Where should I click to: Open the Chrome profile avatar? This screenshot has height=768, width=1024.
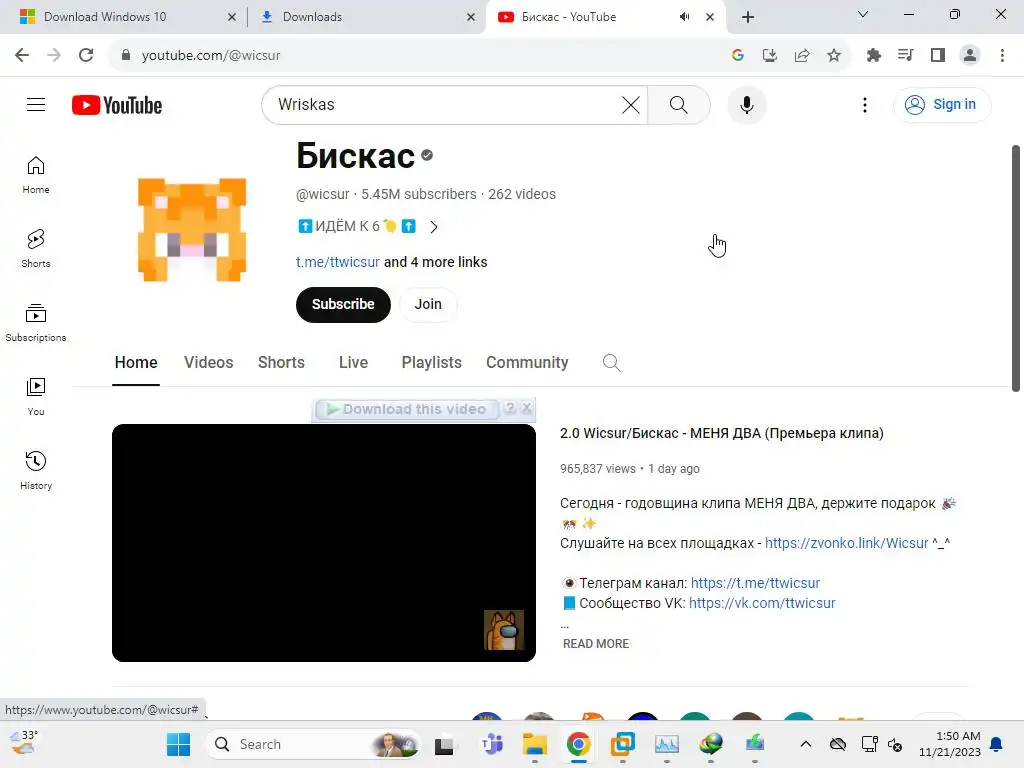tap(970, 55)
